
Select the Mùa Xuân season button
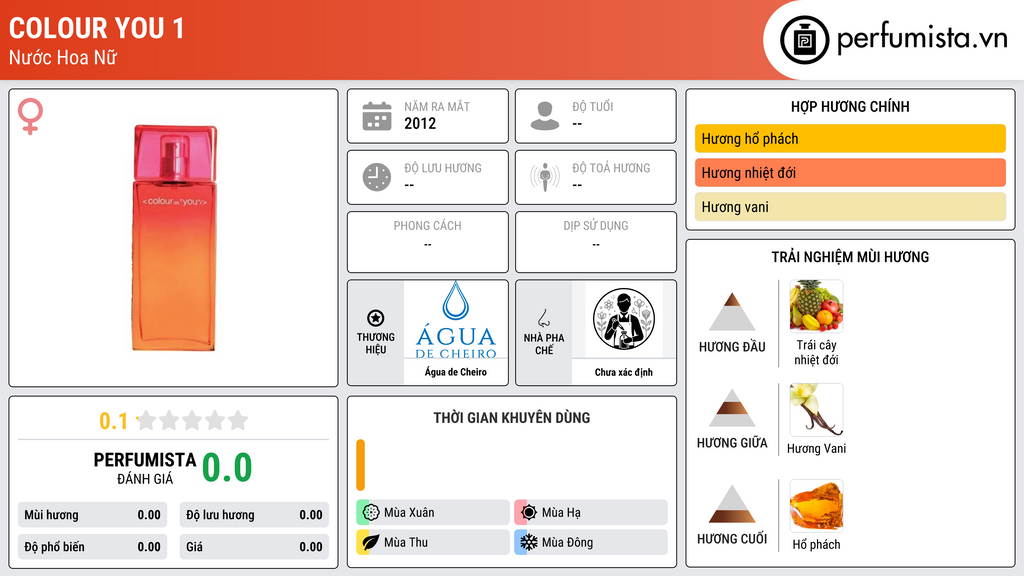click(x=433, y=513)
